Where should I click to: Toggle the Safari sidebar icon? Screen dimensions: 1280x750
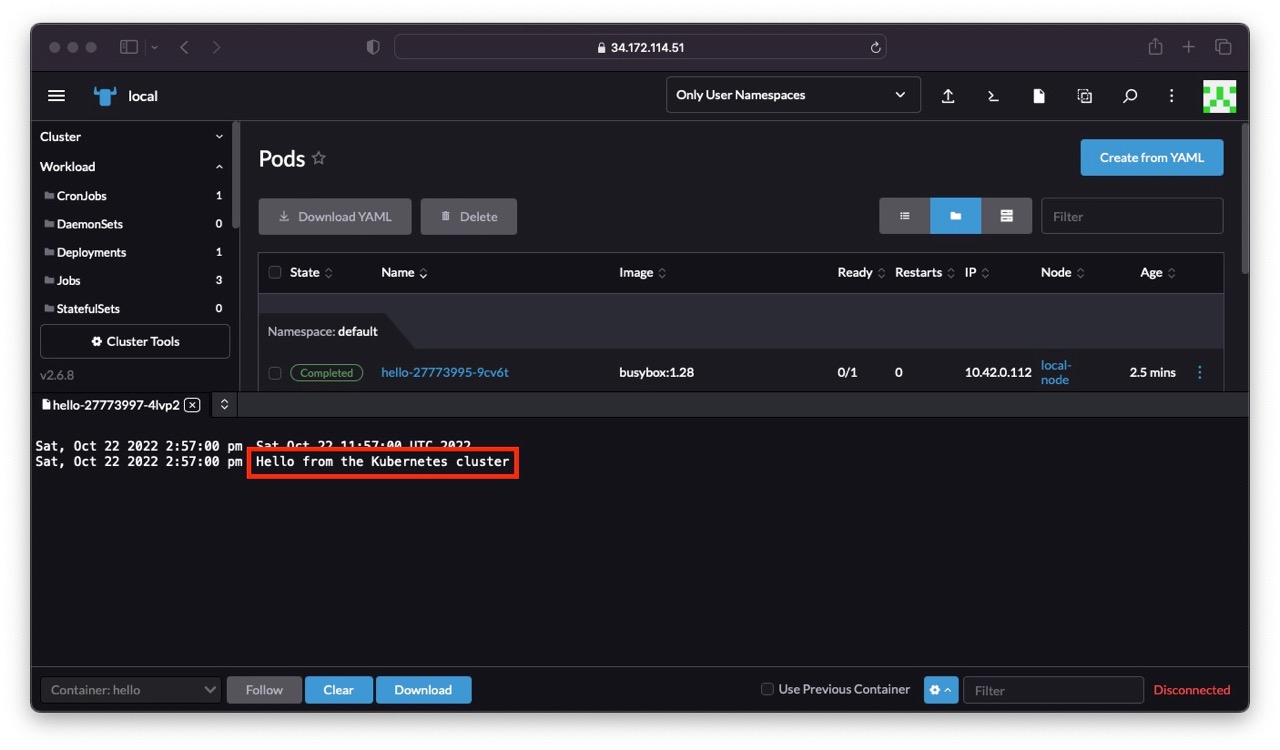129,47
